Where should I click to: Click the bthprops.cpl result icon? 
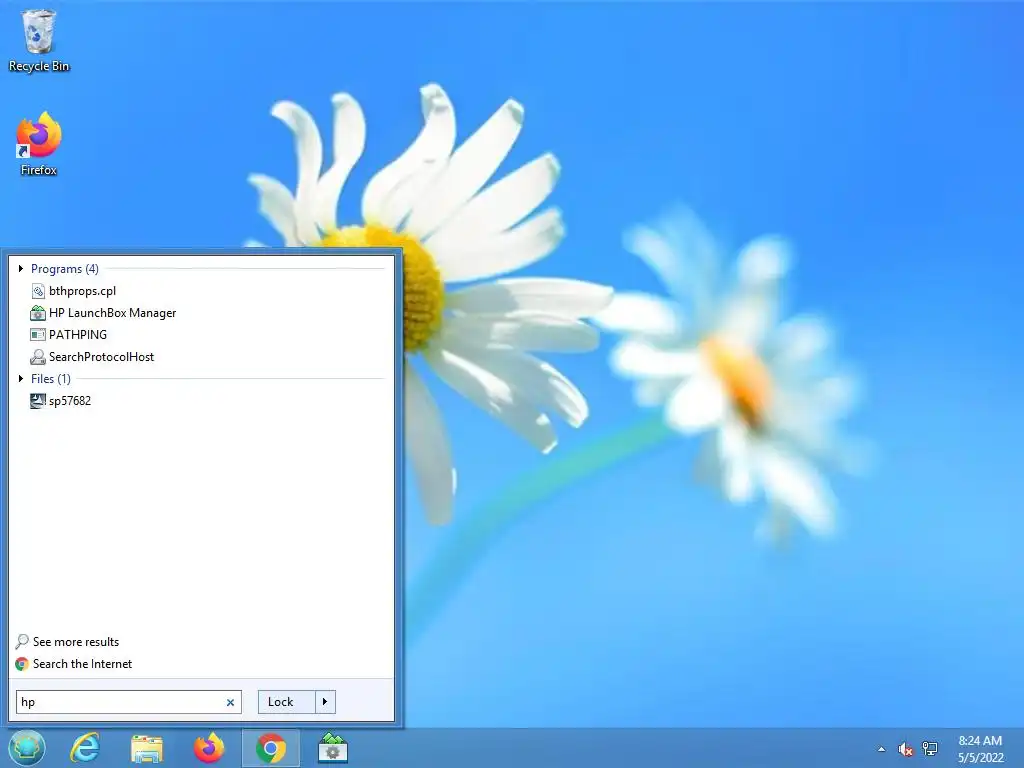click(x=38, y=291)
